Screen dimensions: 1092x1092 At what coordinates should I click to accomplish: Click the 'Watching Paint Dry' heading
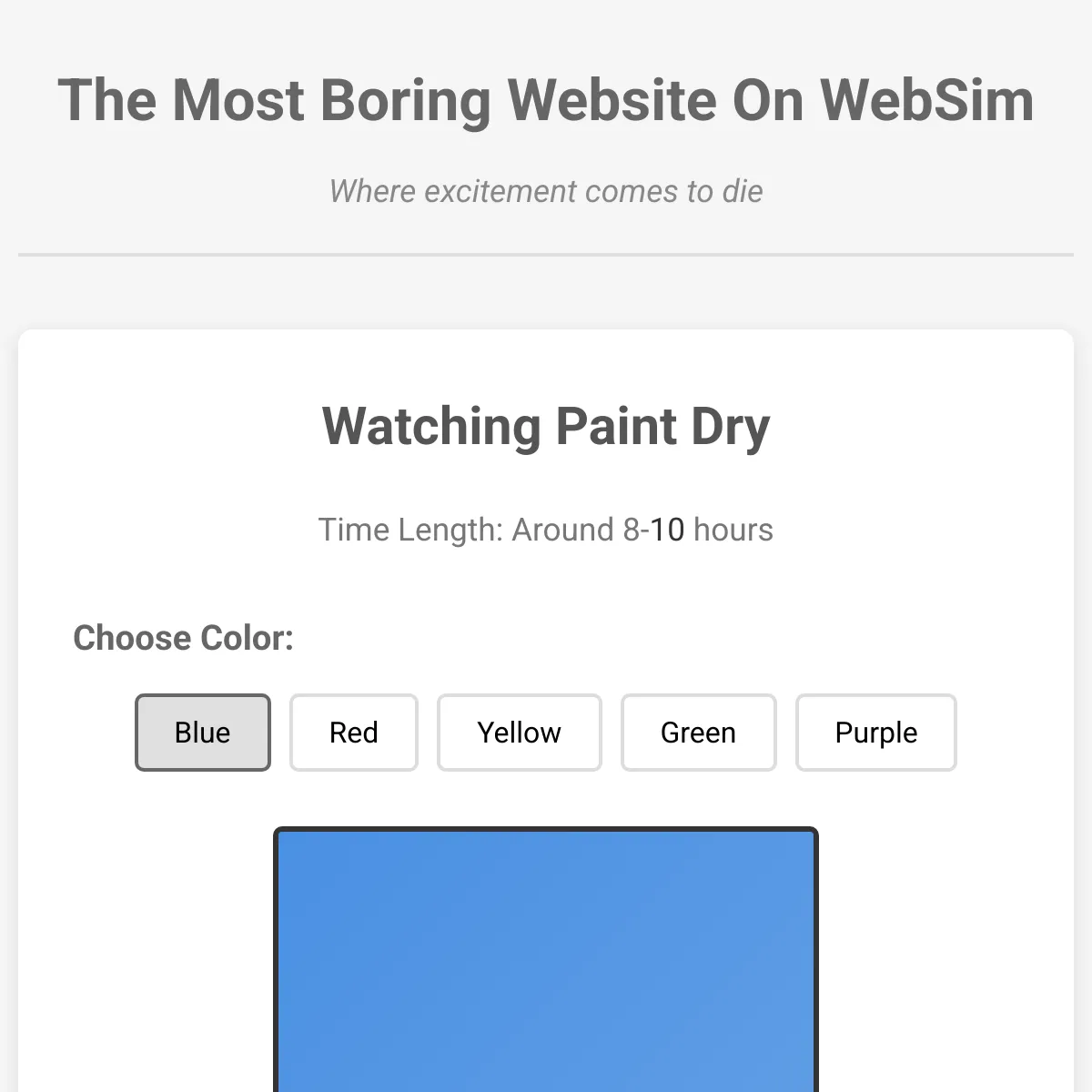click(x=546, y=426)
